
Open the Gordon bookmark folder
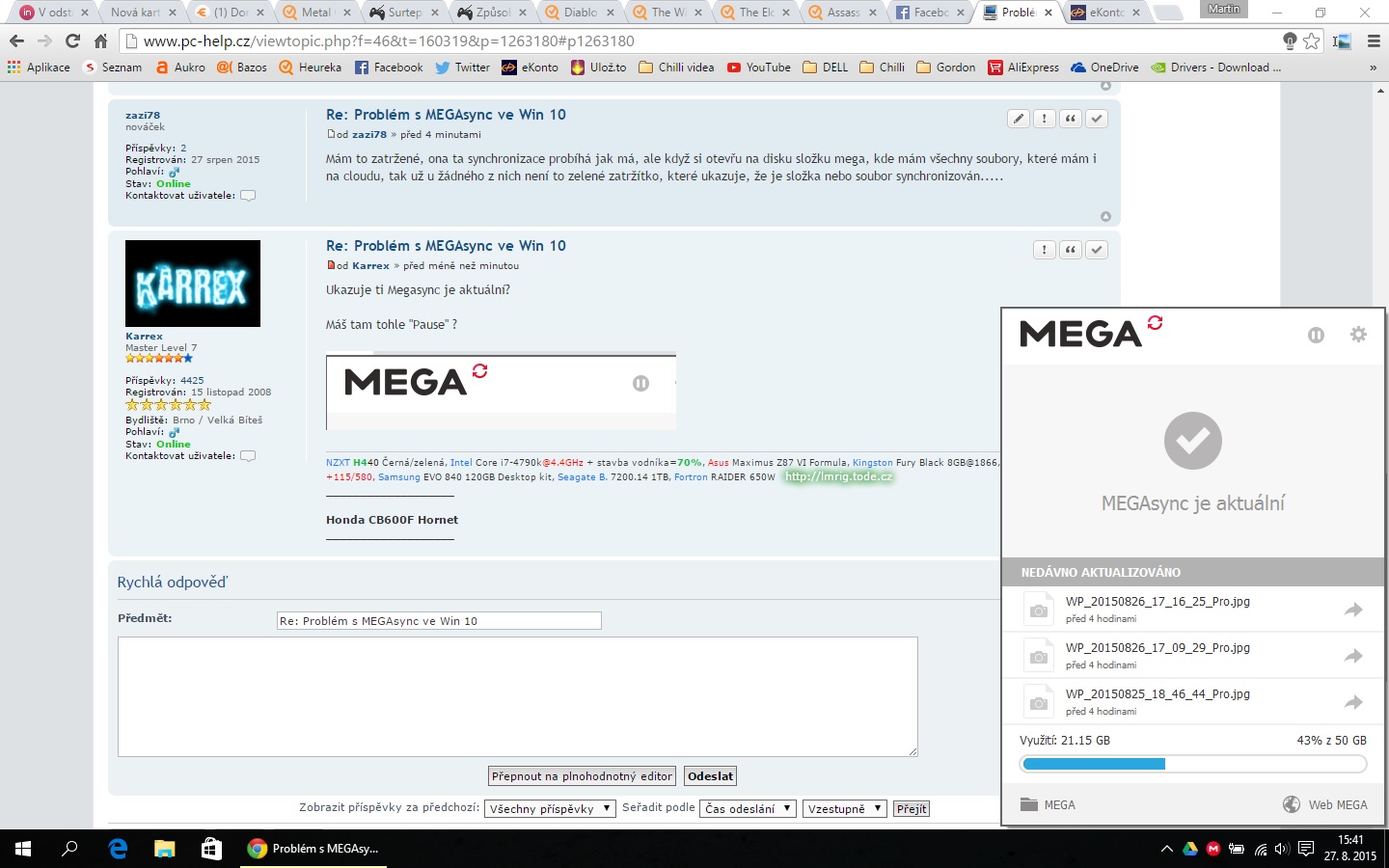pyautogui.click(x=945, y=68)
